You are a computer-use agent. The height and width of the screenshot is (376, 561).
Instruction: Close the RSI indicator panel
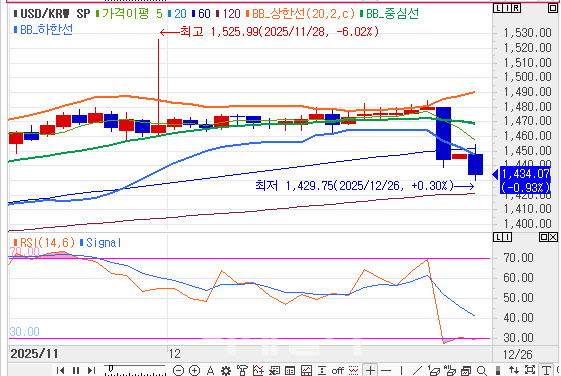[x=553, y=237]
